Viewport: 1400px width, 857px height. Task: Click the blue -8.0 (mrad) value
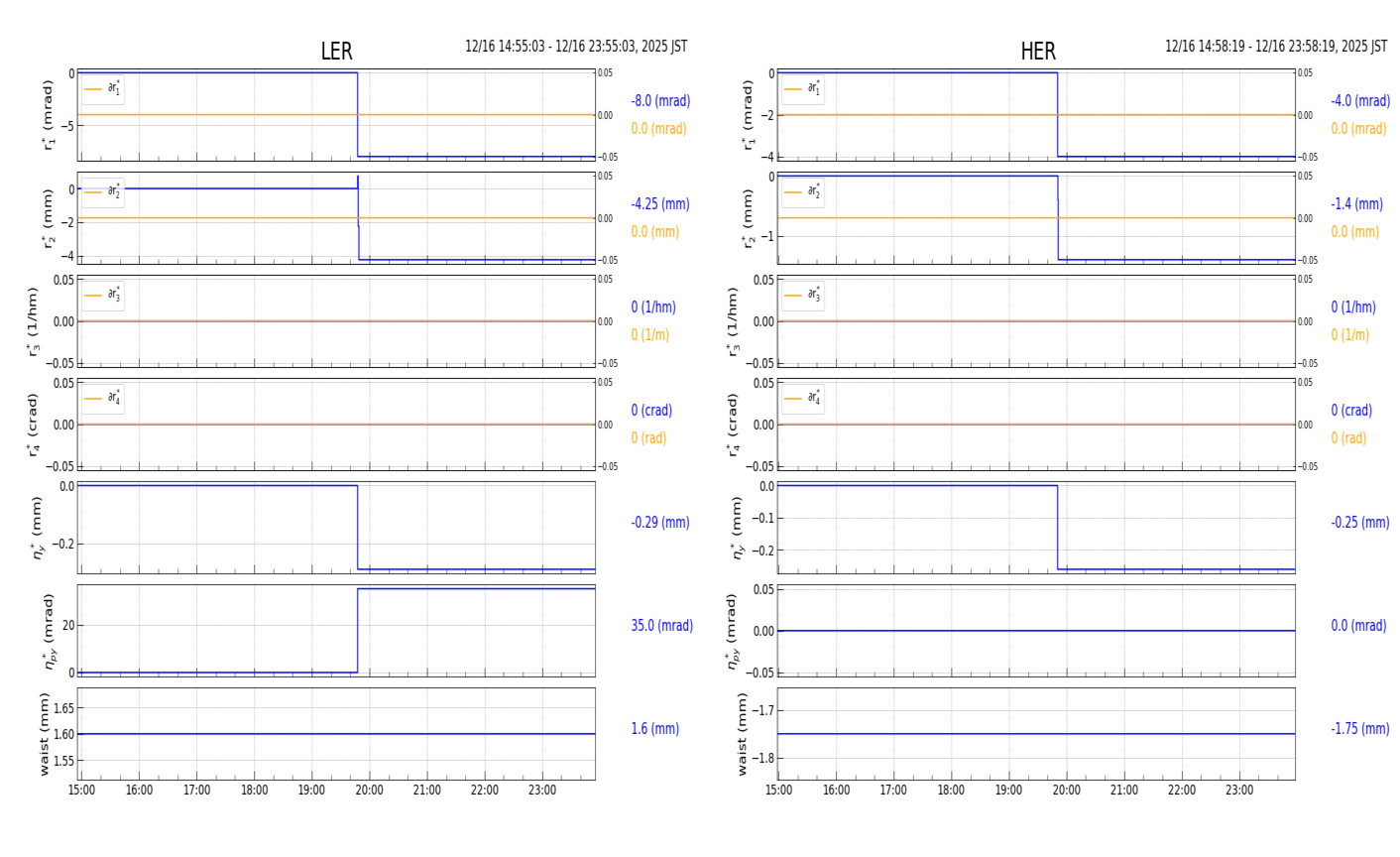[x=660, y=101]
